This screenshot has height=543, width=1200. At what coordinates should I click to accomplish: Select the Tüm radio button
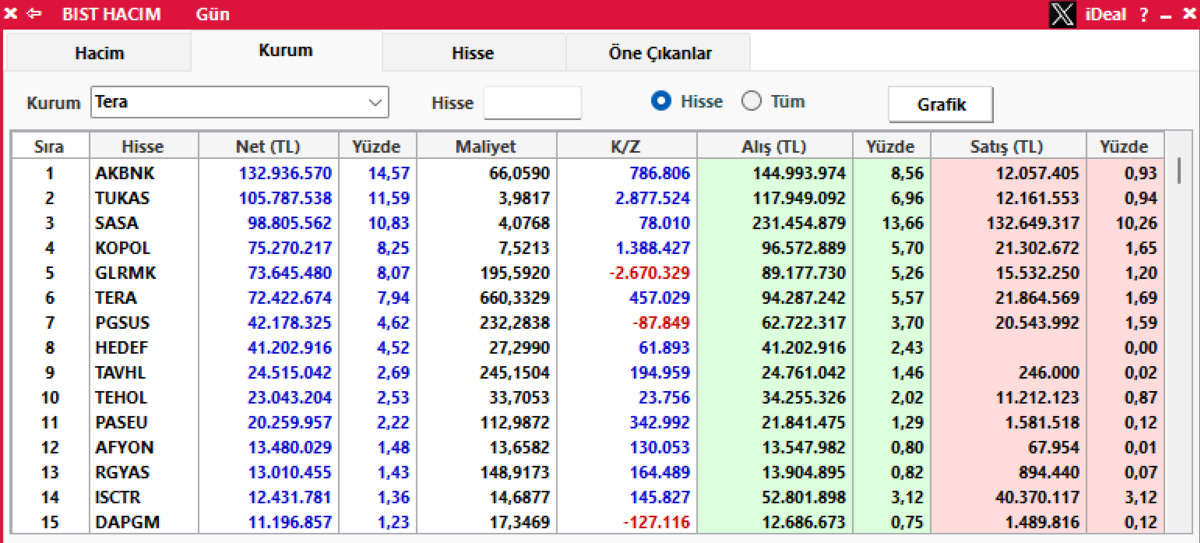[x=751, y=101]
